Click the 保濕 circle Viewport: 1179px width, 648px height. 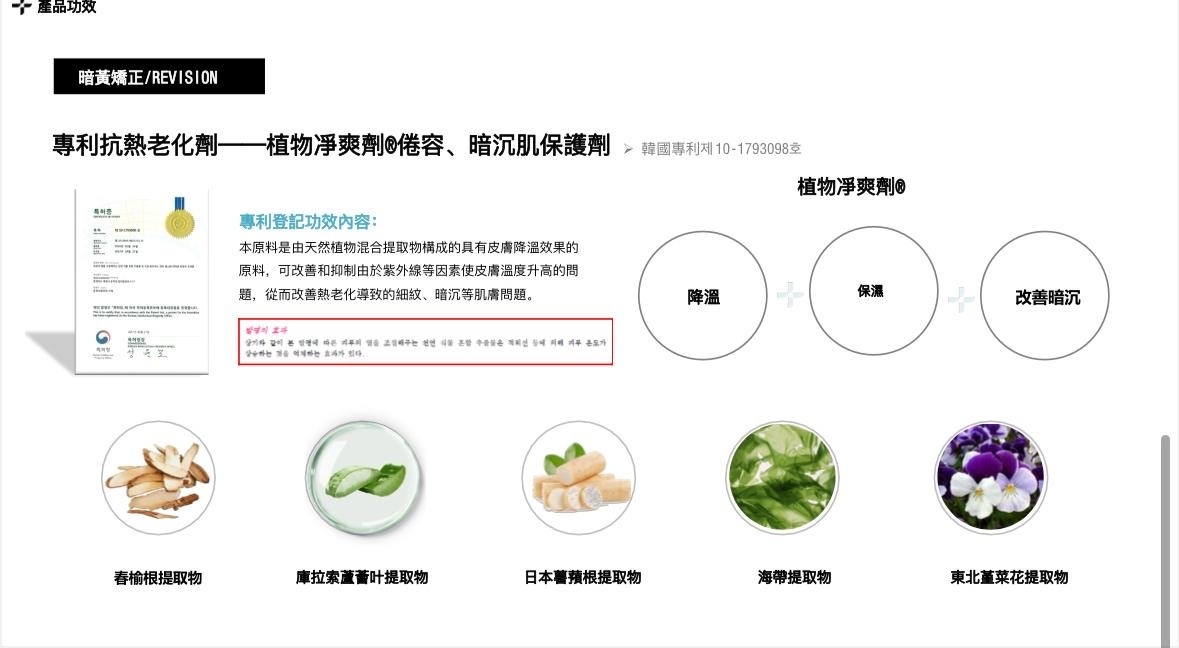pos(873,291)
